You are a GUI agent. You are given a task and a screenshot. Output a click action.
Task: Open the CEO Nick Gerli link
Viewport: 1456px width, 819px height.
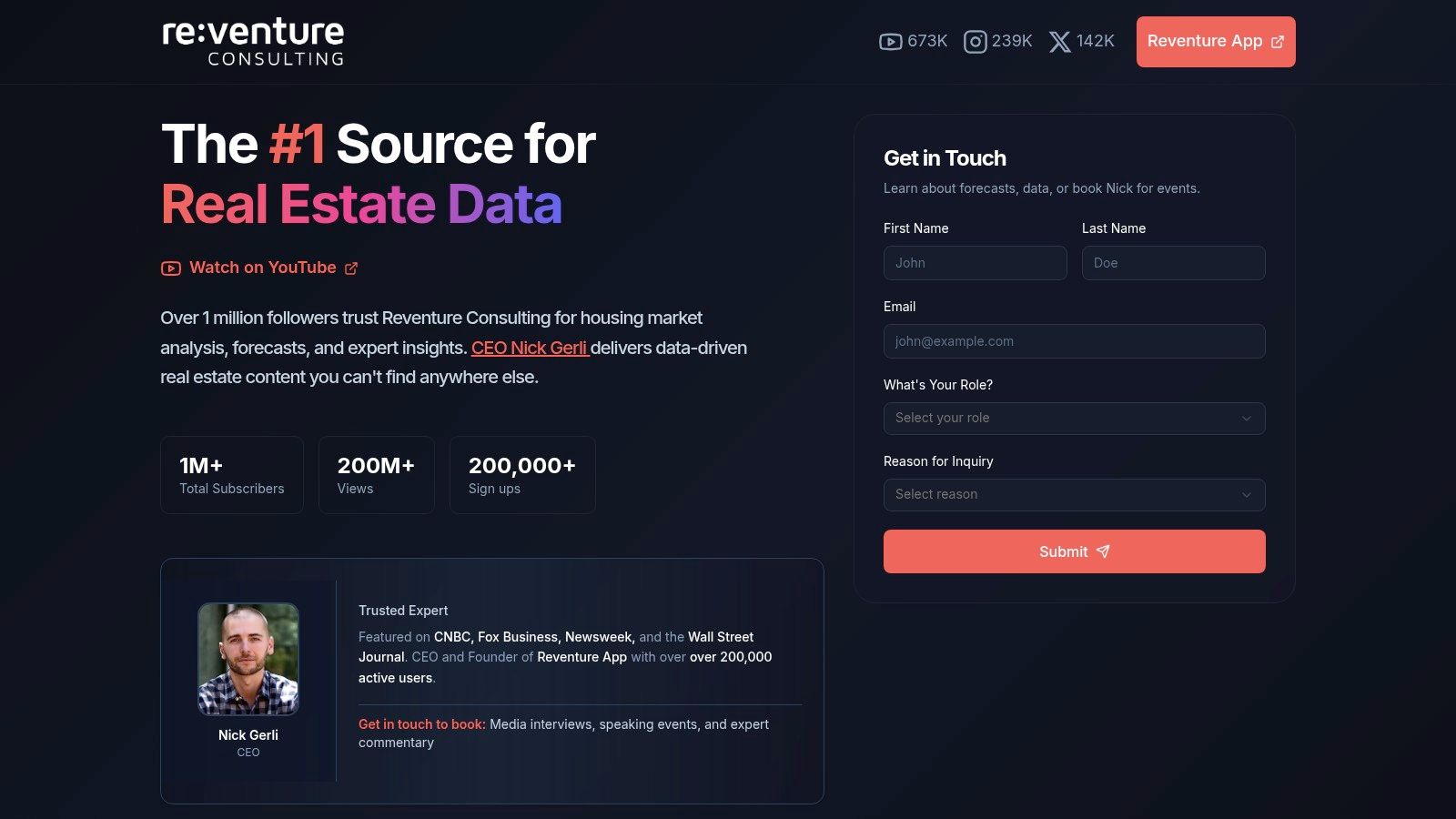click(531, 348)
